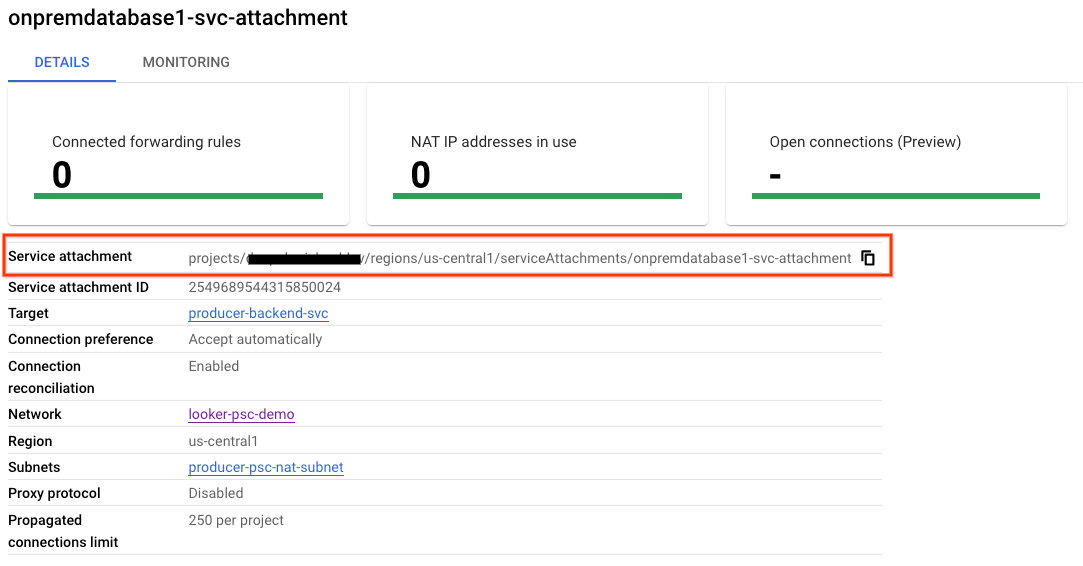Switch to the MONITORING tab
Screen dimensions: 1083x566
tap(186, 62)
